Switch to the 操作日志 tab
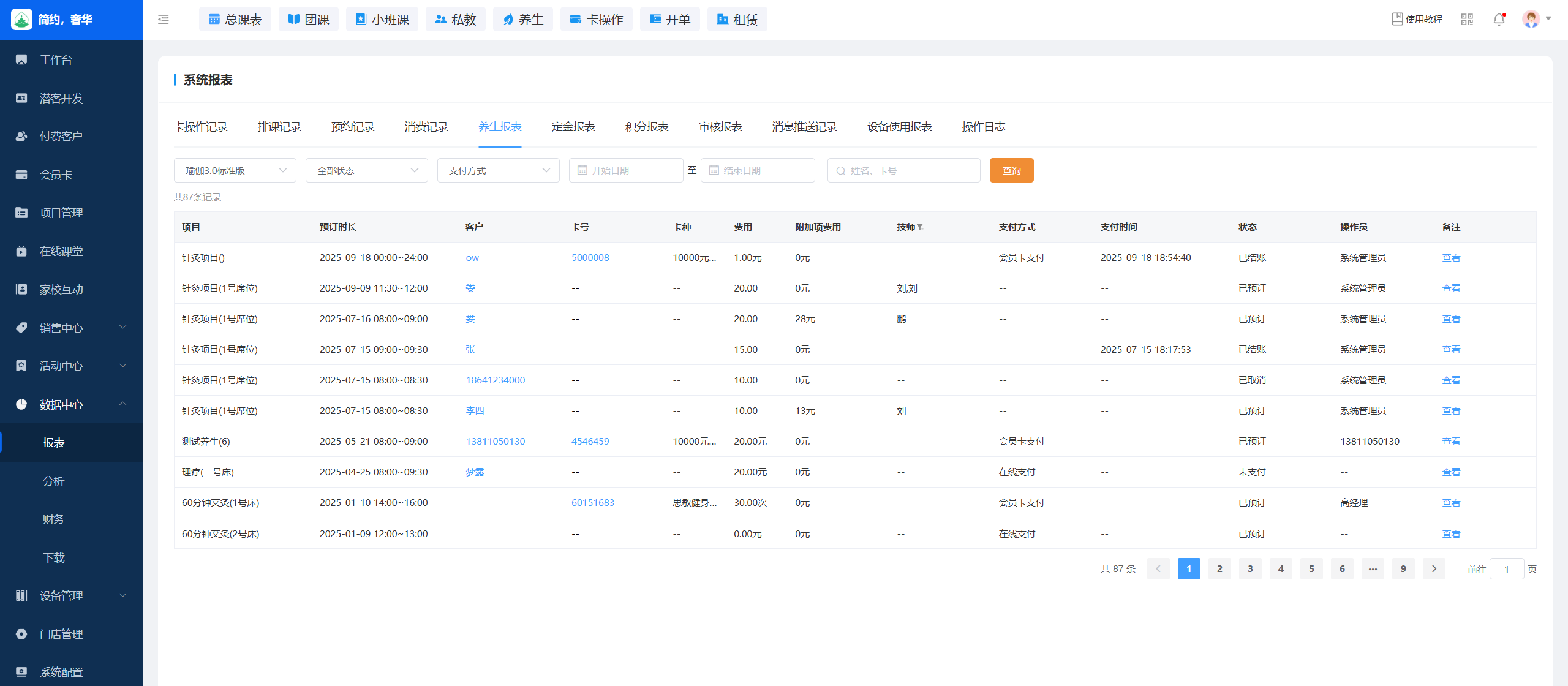 (x=983, y=127)
